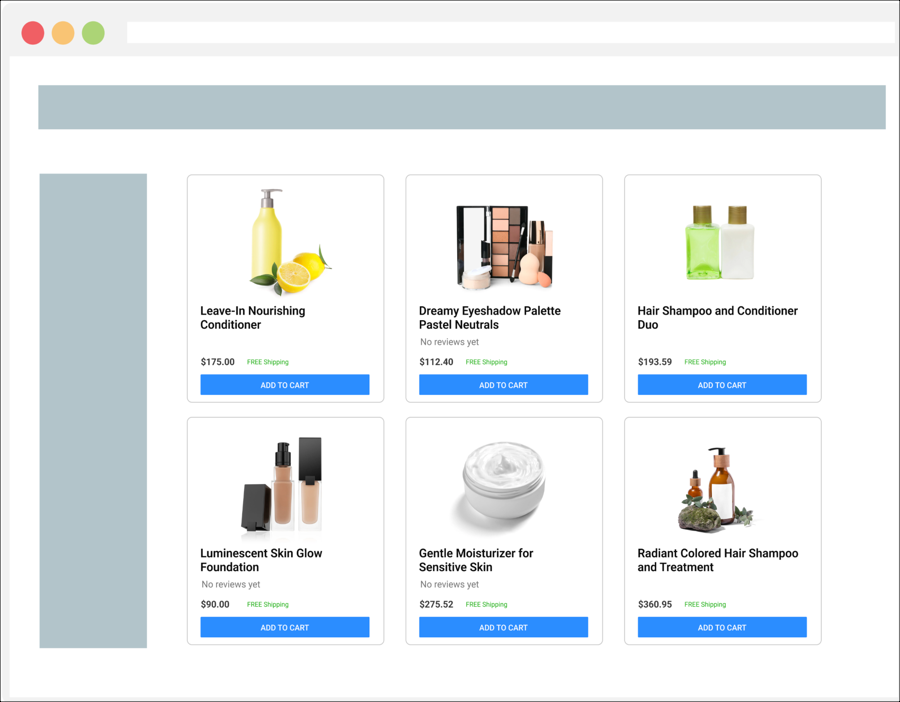Screen dimensions: 900x702
Task: Click FREE Shipping label beside $90.00
Action: (267, 604)
